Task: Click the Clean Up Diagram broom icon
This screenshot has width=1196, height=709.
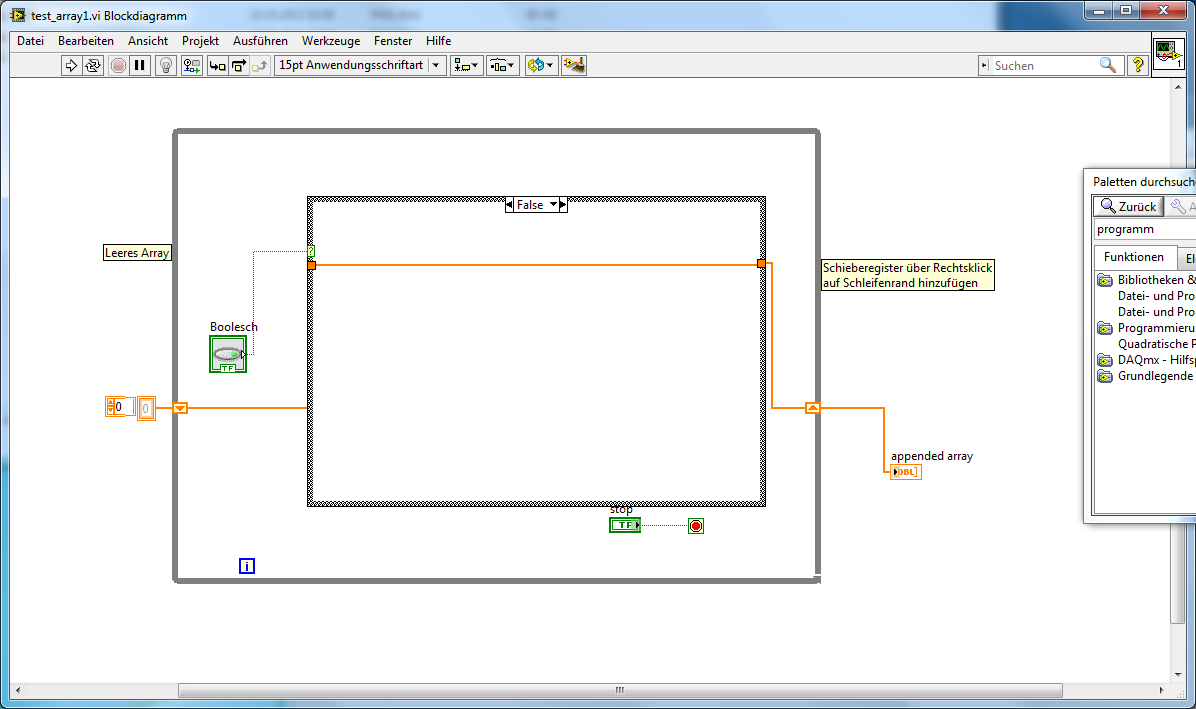Action: (x=574, y=66)
